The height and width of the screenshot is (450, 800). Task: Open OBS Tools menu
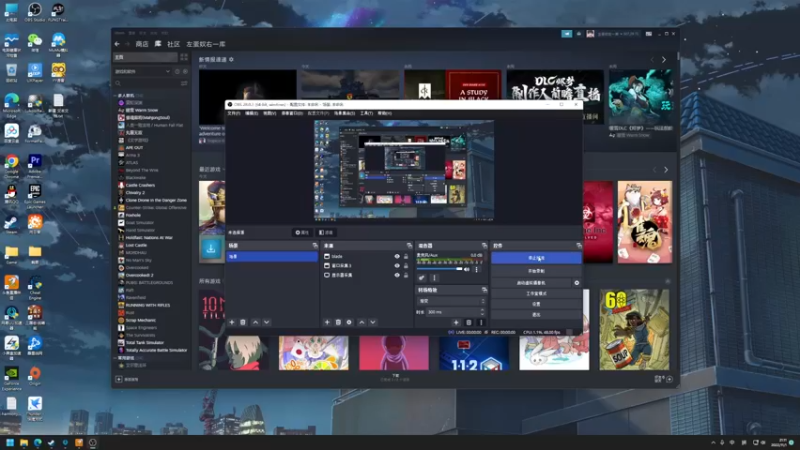click(x=366, y=113)
